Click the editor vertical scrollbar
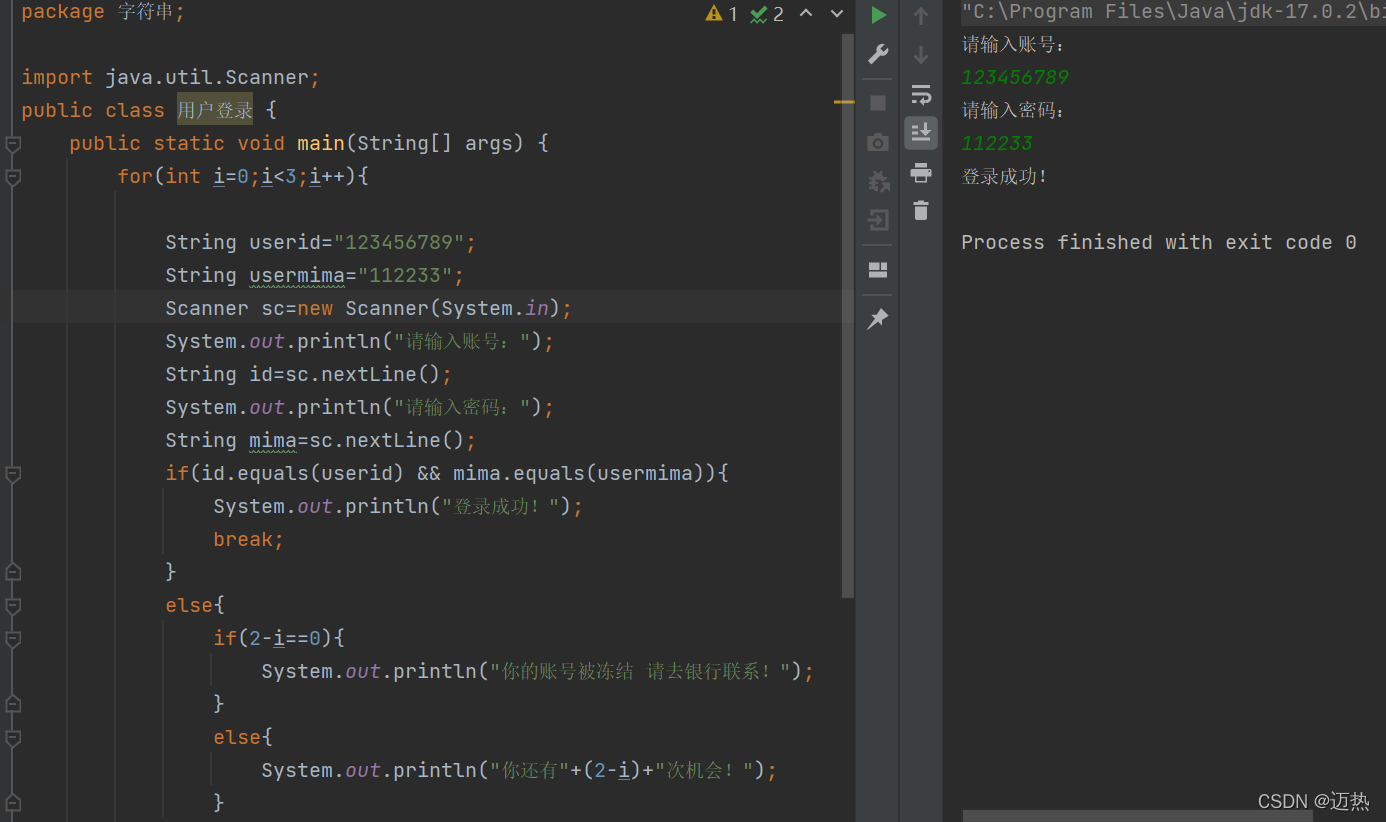 [x=848, y=315]
